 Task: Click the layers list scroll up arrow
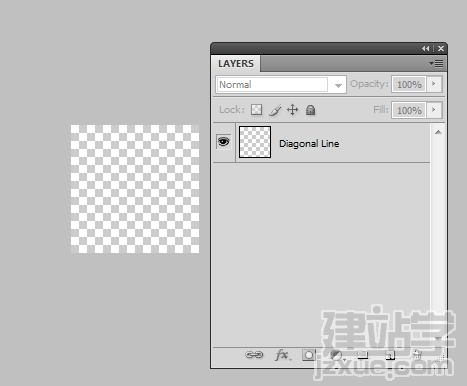click(438, 132)
